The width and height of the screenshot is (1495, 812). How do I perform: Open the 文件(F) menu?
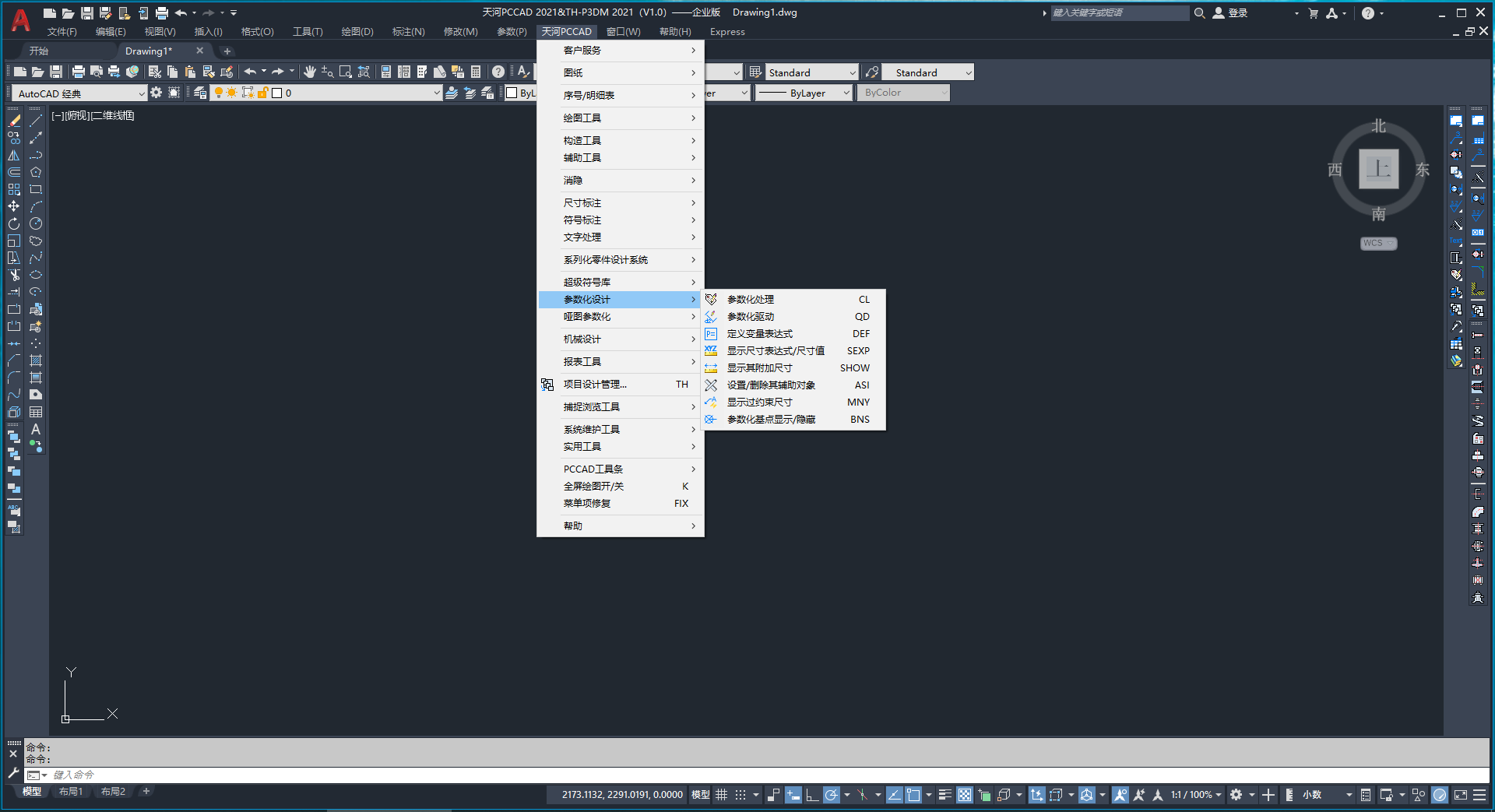click(62, 32)
